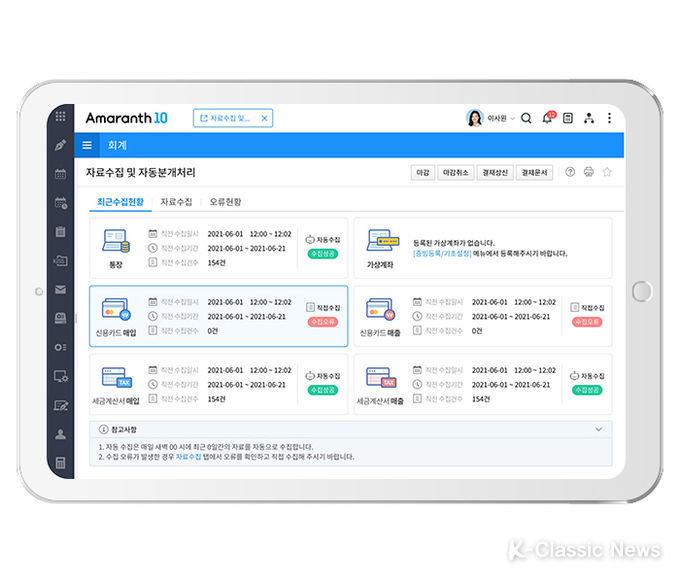Open the mail envelope icon in the sidebar
The image size is (680, 583).
click(61, 290)
